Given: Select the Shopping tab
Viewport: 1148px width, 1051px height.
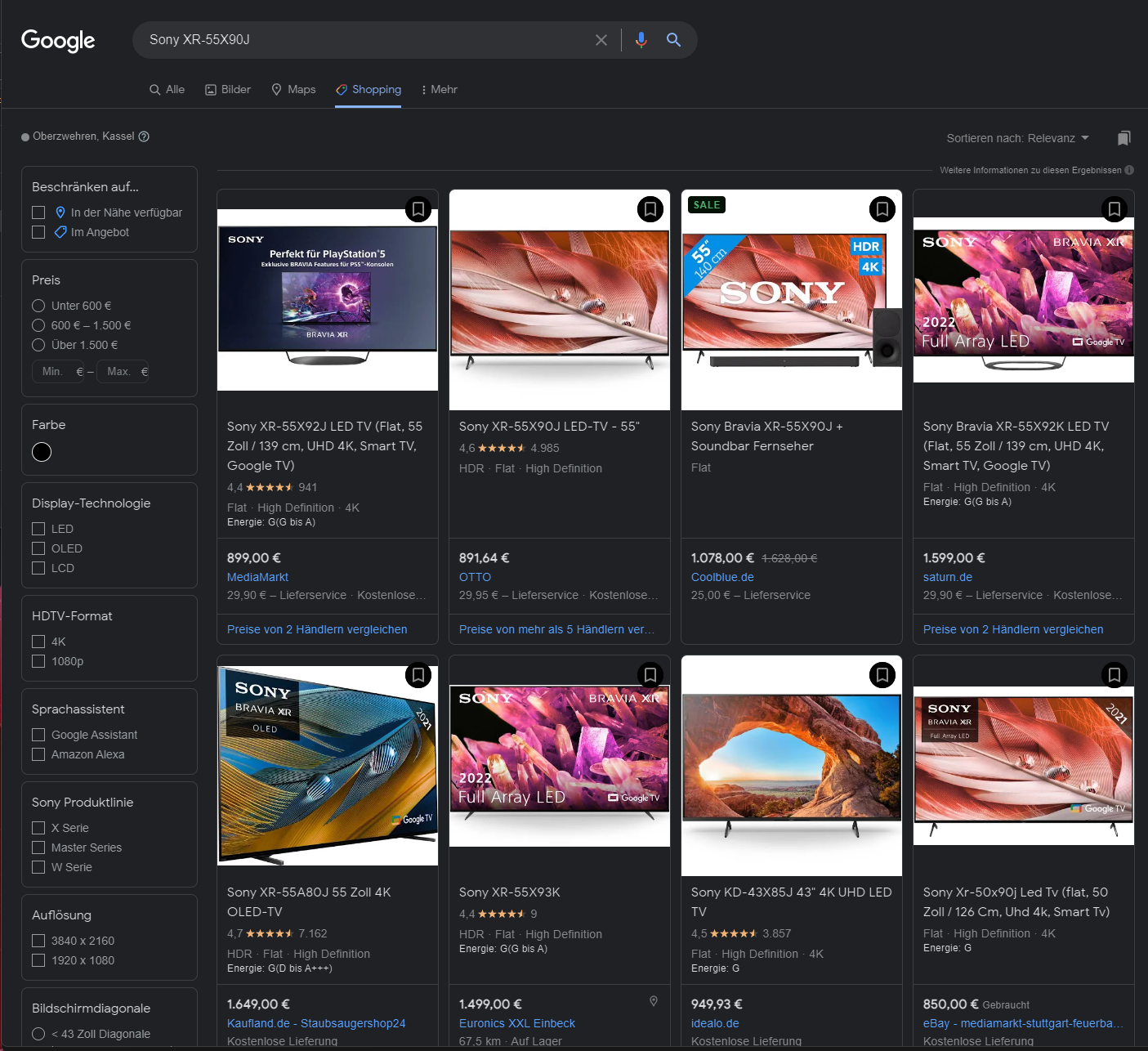Looking at the screenshot, I should (369, 89).
